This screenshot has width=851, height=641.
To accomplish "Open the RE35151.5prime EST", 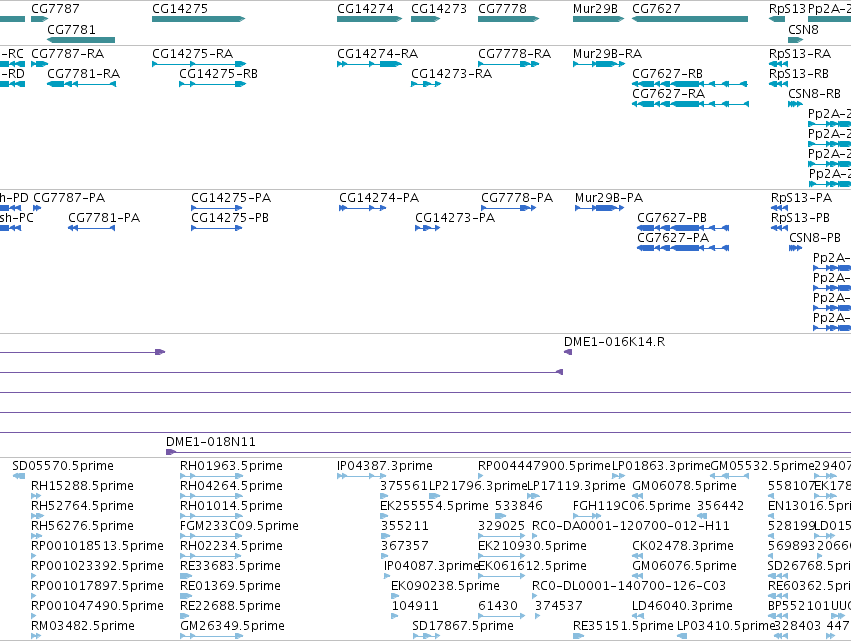I will tap(623, 626).
